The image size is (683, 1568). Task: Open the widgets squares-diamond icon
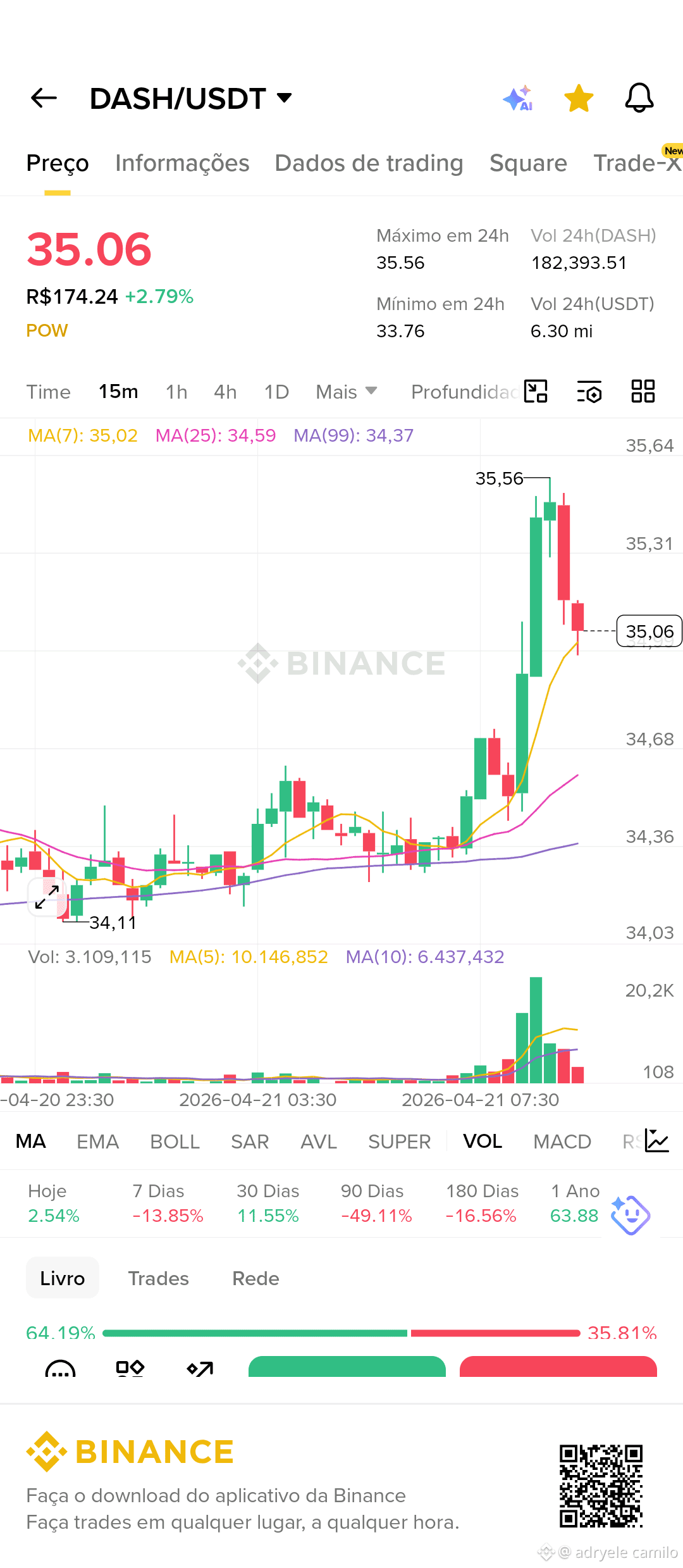coord(130,1369)
